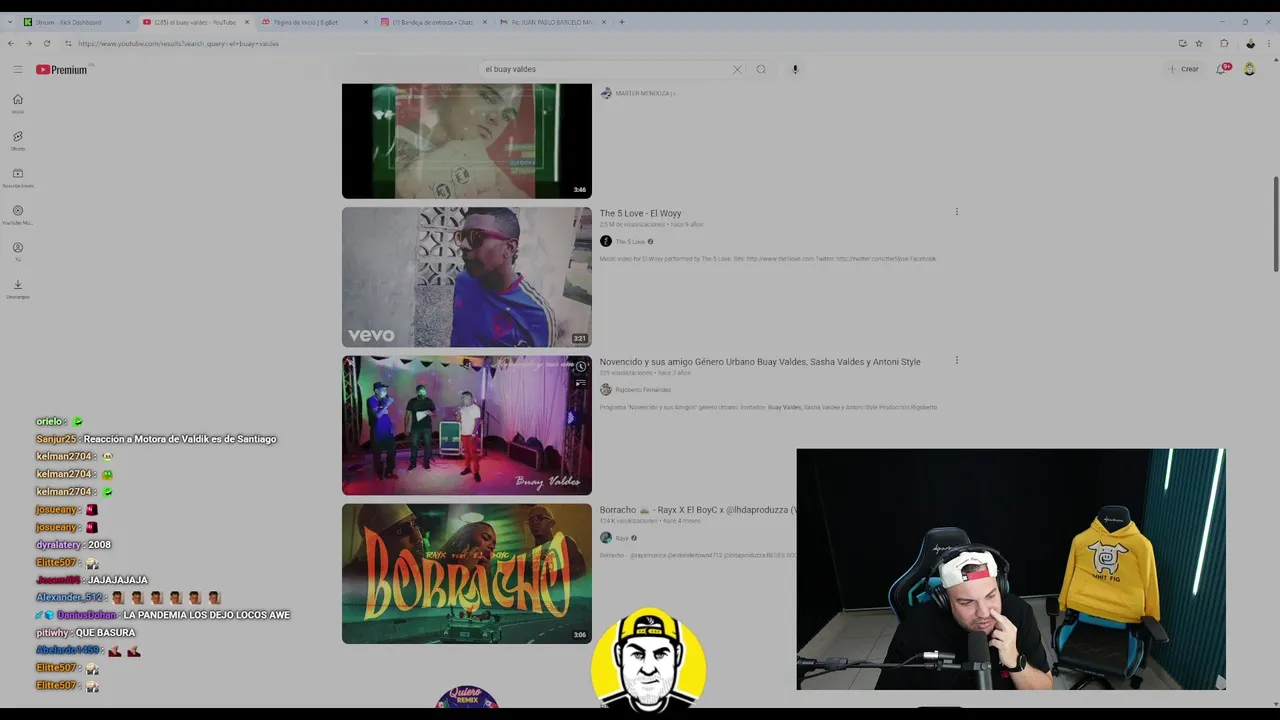Open the Tú profile section in sidebar
This screenshot has height=720, width=1280.
click(x=18, y=251)
